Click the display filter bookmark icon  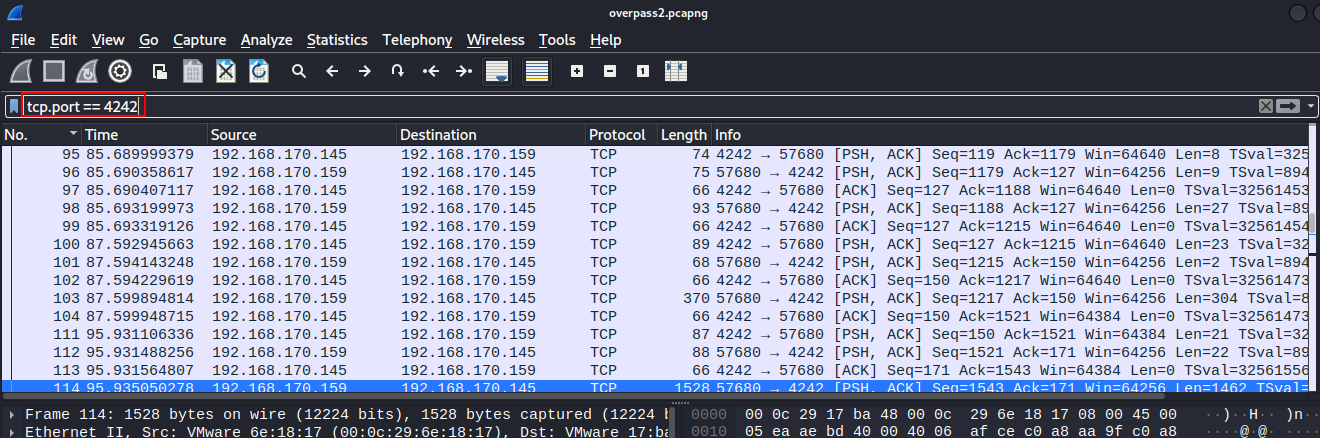[13, 106]
